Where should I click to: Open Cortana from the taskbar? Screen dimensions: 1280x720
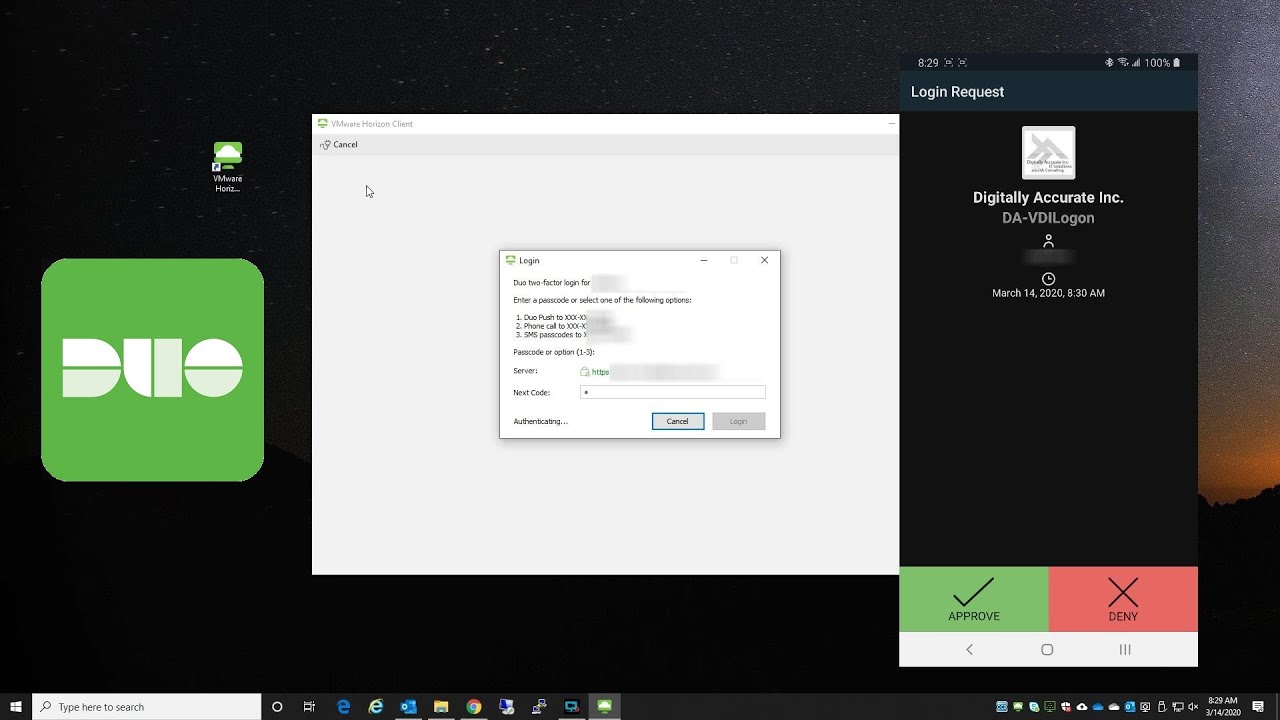[x=277, y=706]
